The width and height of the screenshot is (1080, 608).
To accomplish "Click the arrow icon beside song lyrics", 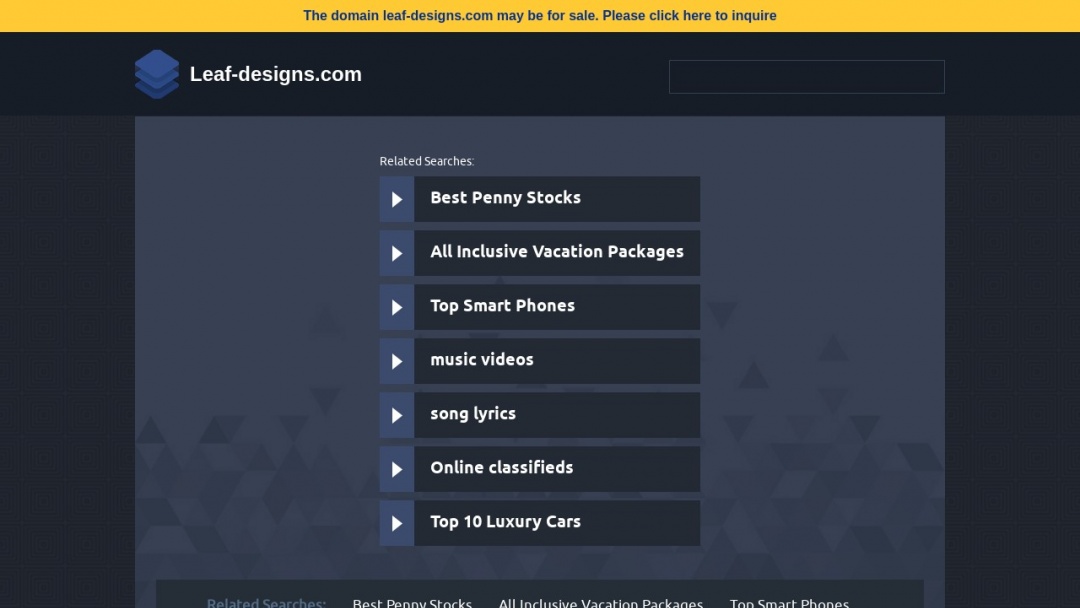I will tap(396, 415).
